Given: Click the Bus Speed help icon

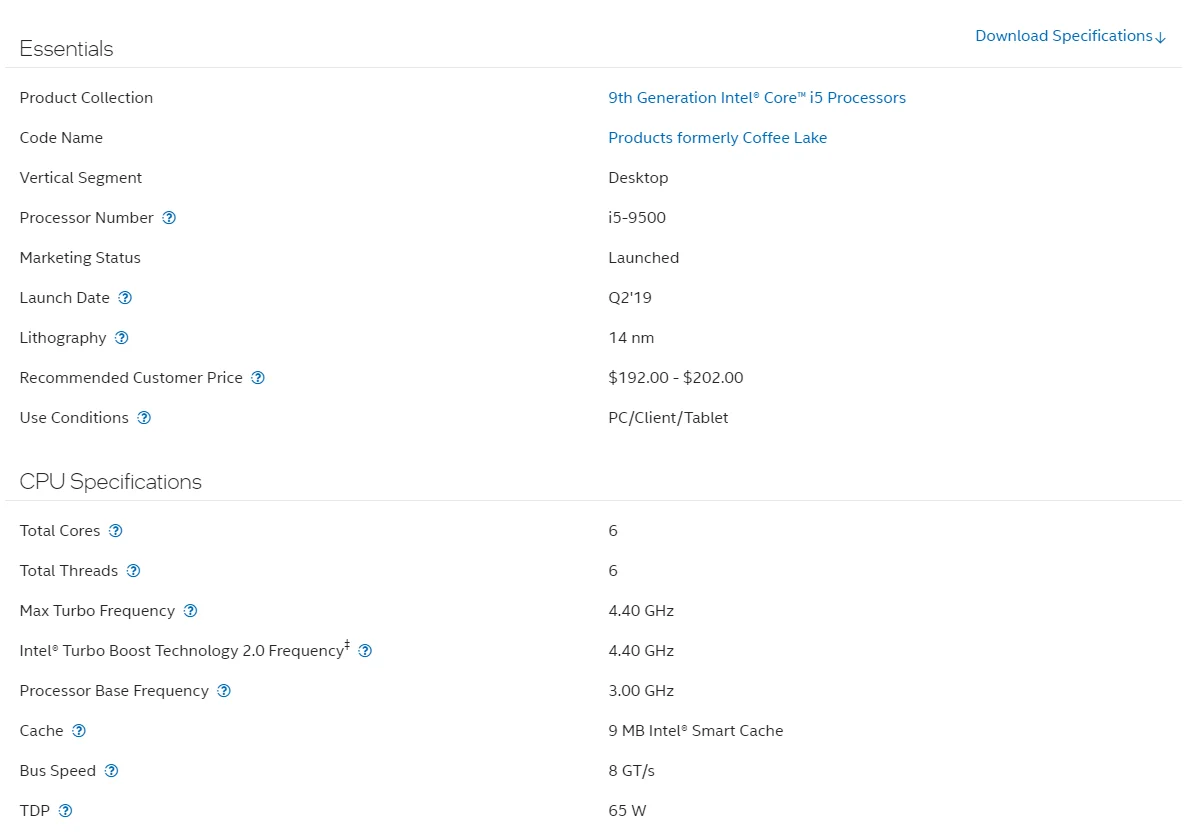Looking at the screenshot, I should point(111,771).
